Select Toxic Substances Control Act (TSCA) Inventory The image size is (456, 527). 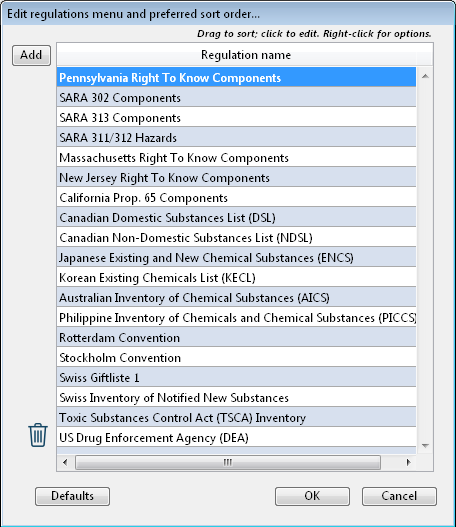click(x=236, y=417)
